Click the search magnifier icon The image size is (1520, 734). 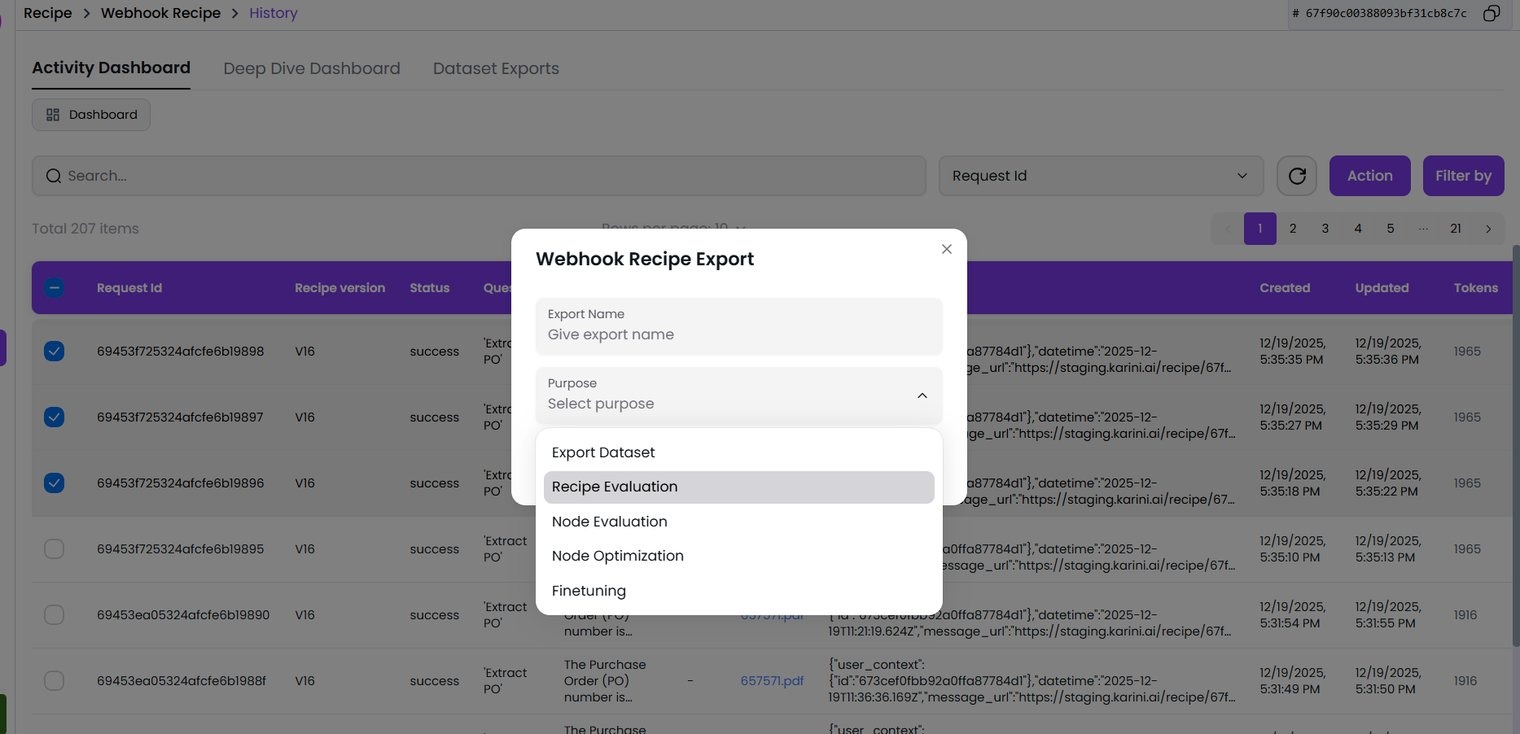pos(54,176)
